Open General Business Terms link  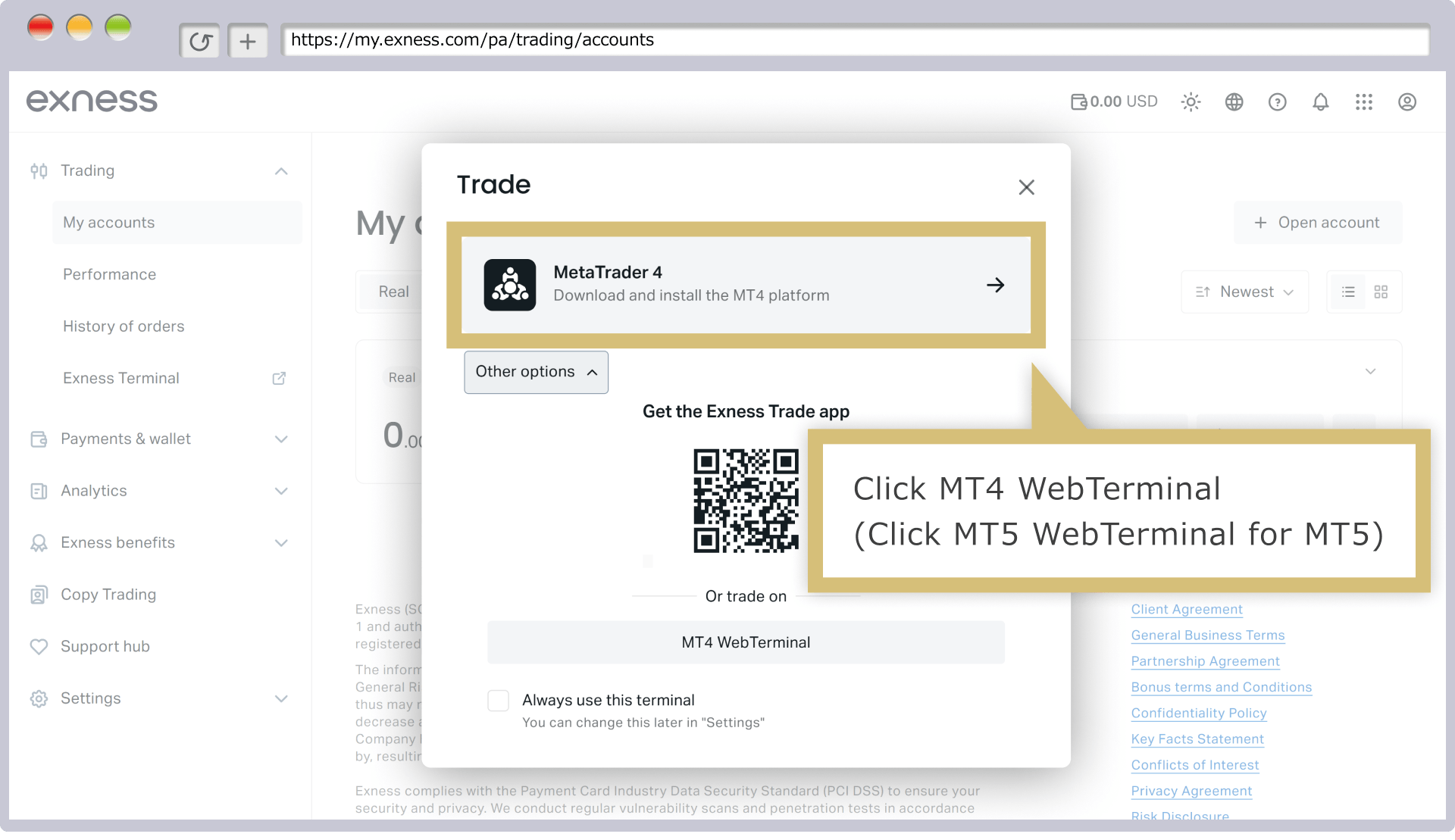tap(1208, 635)
